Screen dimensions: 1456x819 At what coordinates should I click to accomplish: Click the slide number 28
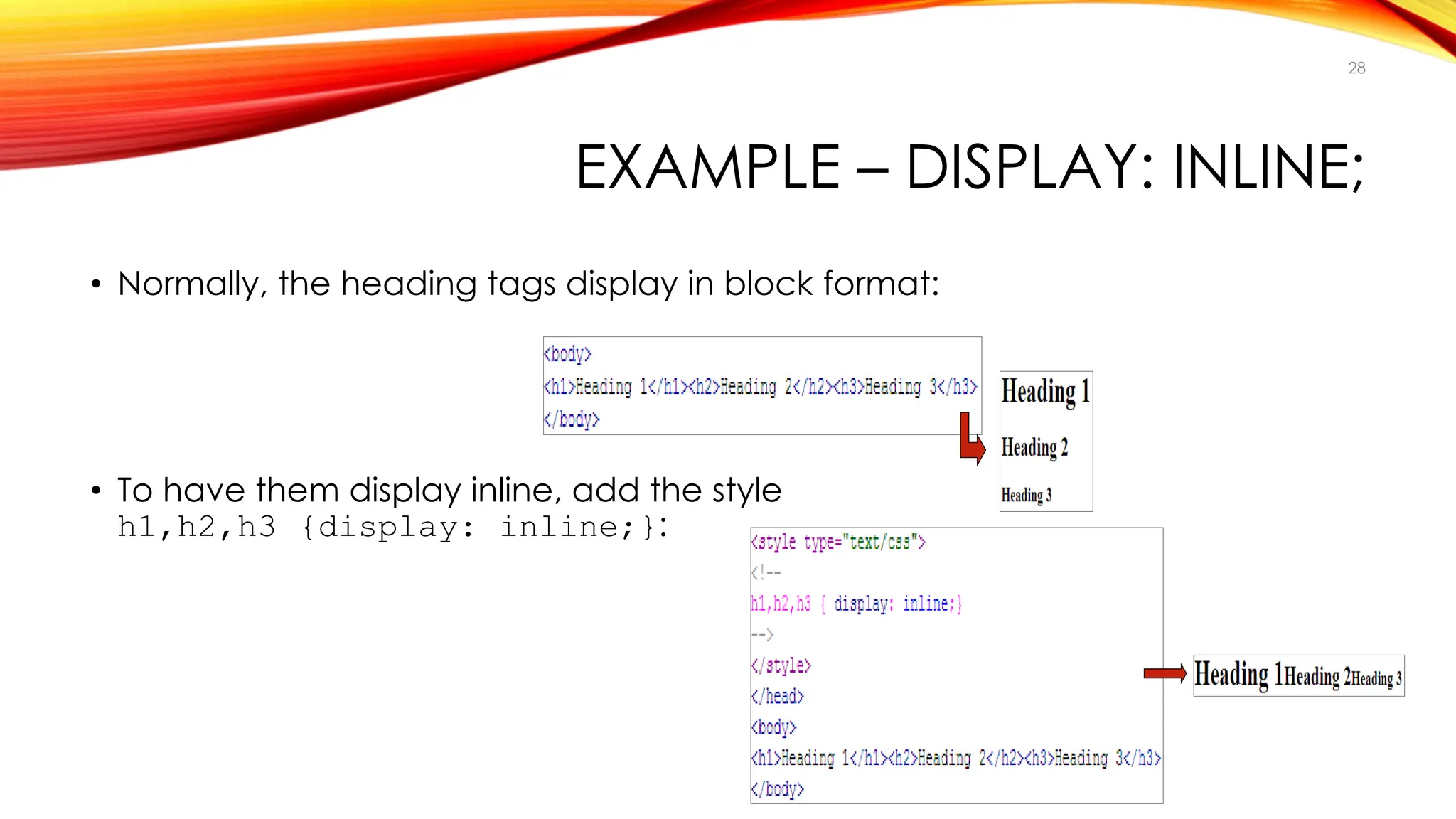tap(1356, 68)
